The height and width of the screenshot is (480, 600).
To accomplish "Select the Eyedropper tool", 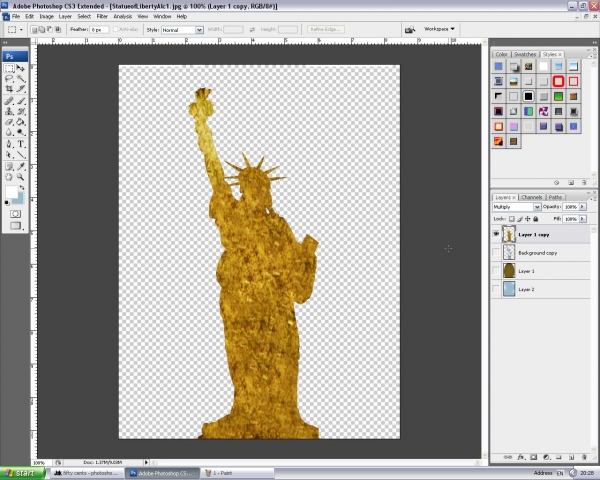I will [21, 167].
